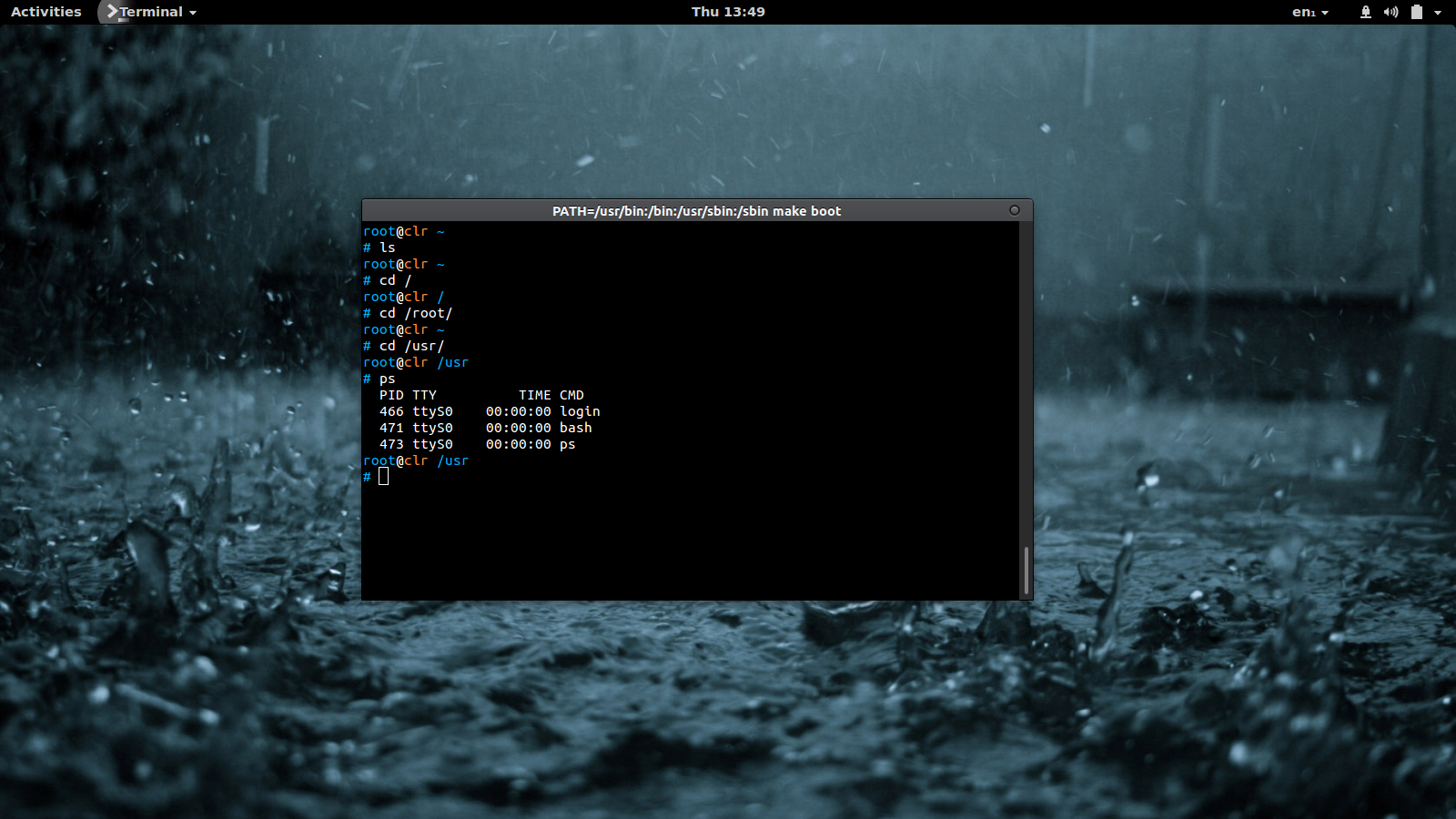Screen dimensions: 1456x819
Task: Click the Terminal prompt icon in top bar
Action: click(112, 12)
